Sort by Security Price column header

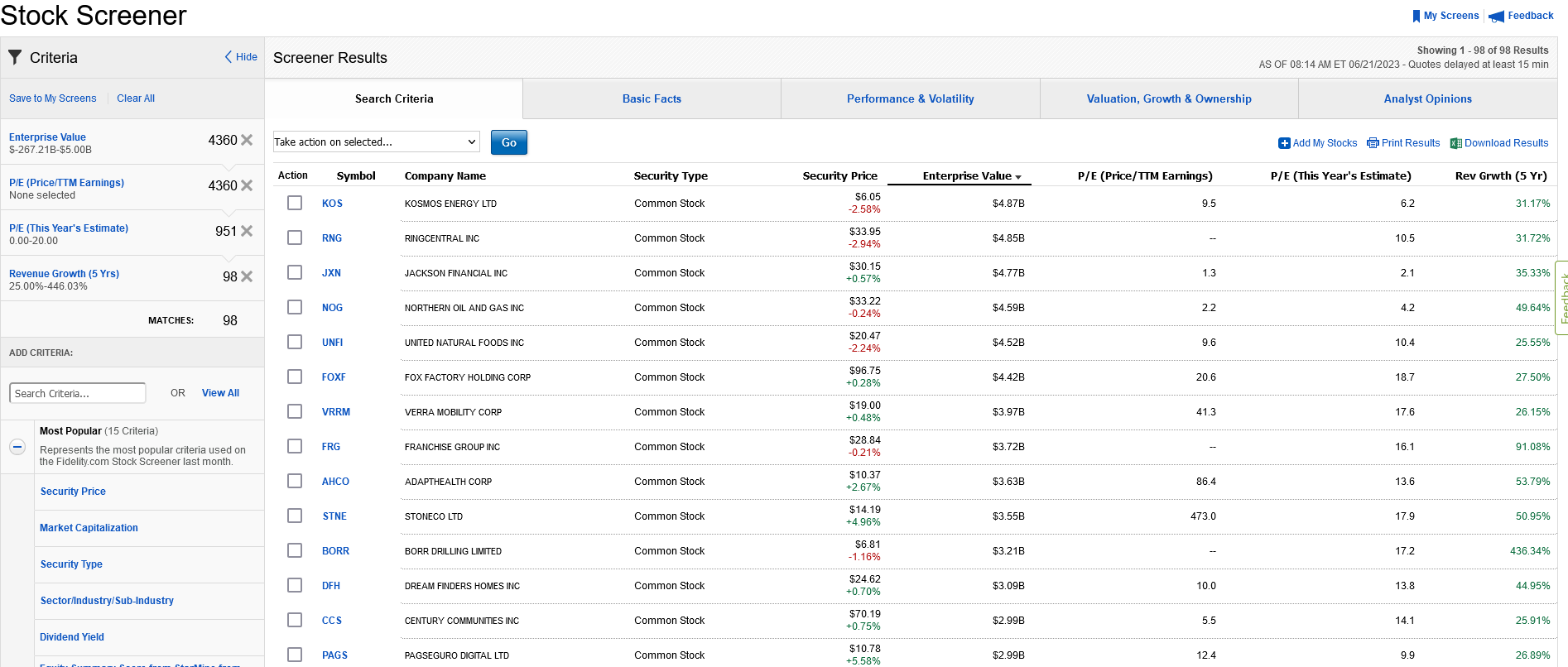tap(839, 175)
